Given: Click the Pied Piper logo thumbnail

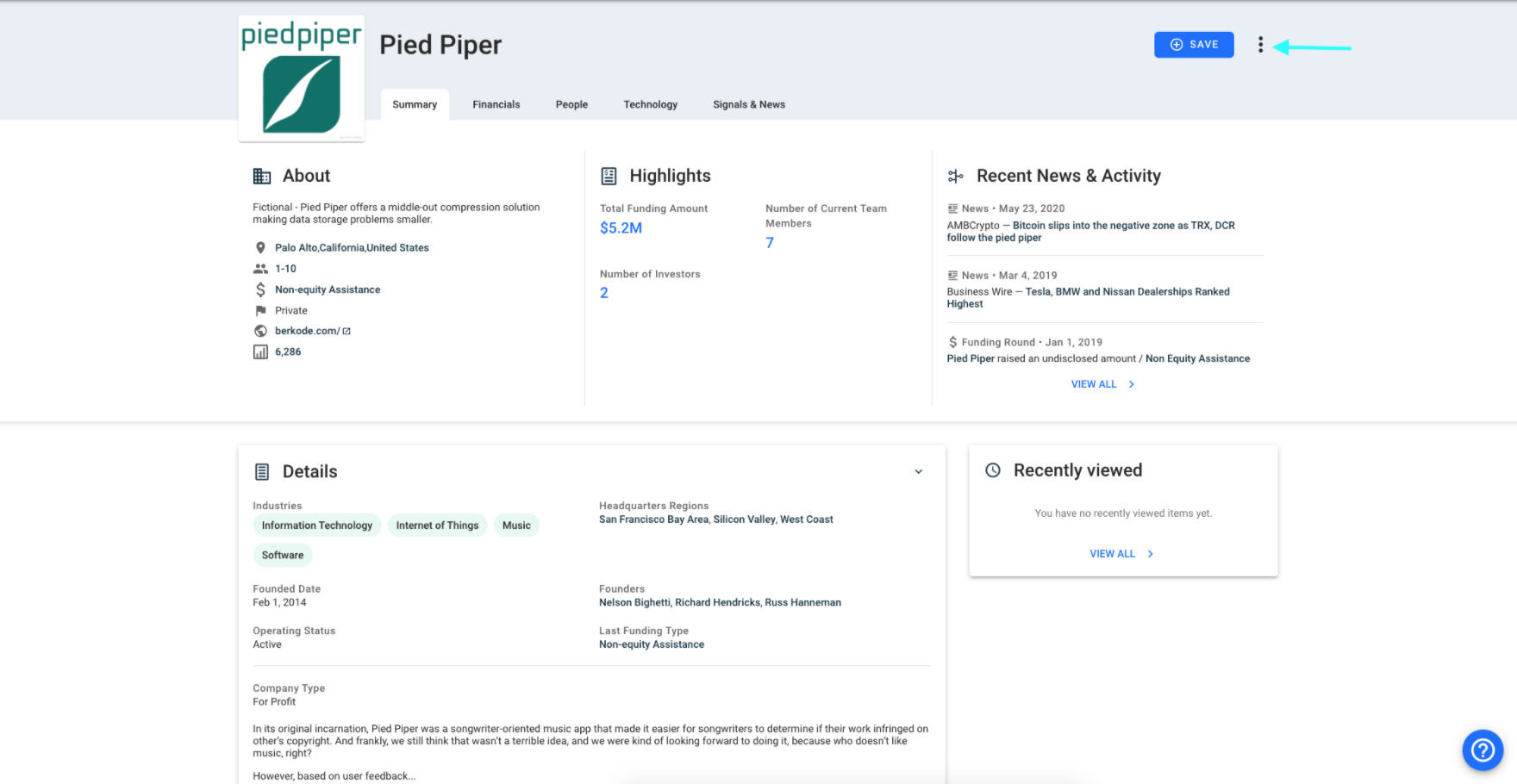Looking at the screenshot, I should (x=302, y=78).
